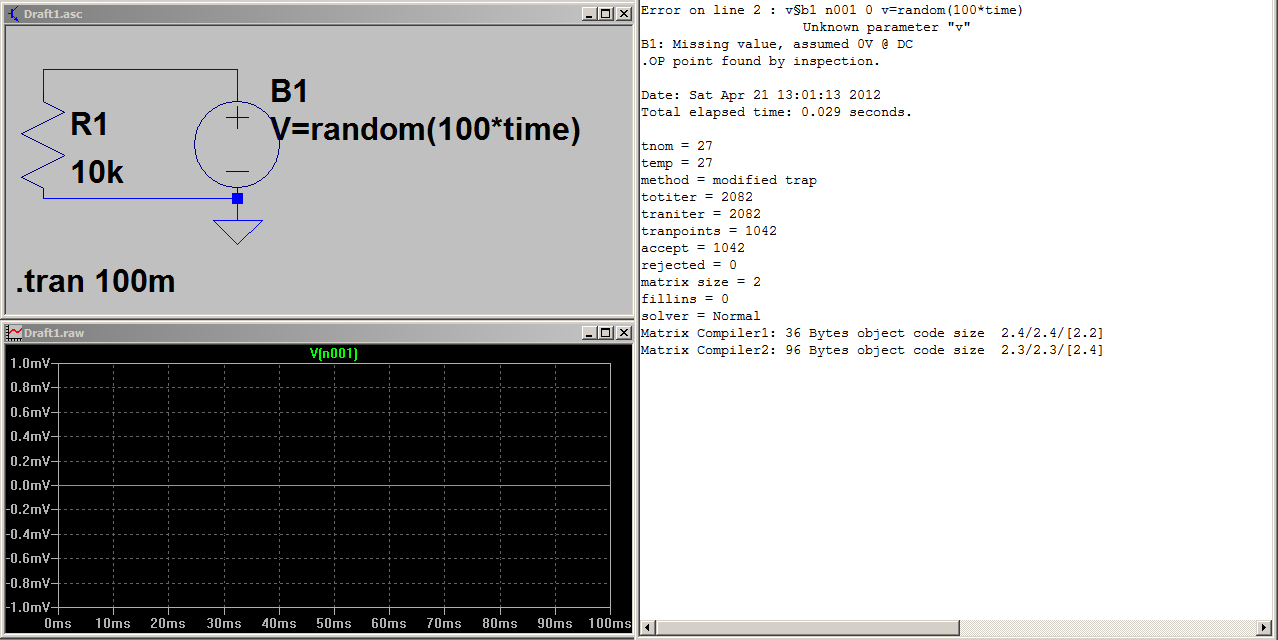Click the Draft1.asc window title
Screen dimensions: 1278x640
tap(51, 14)
